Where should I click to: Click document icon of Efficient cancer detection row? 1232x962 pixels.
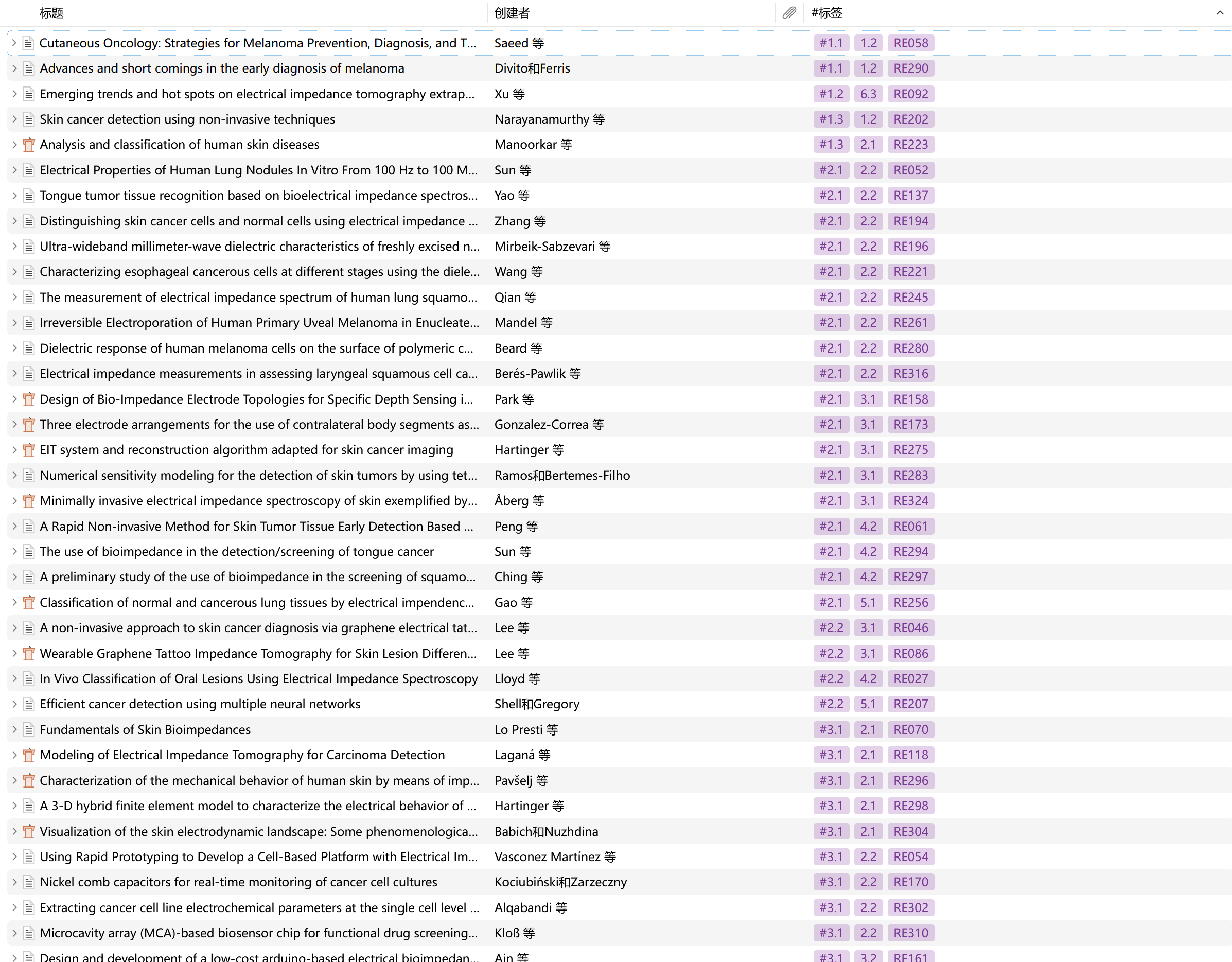28,704
